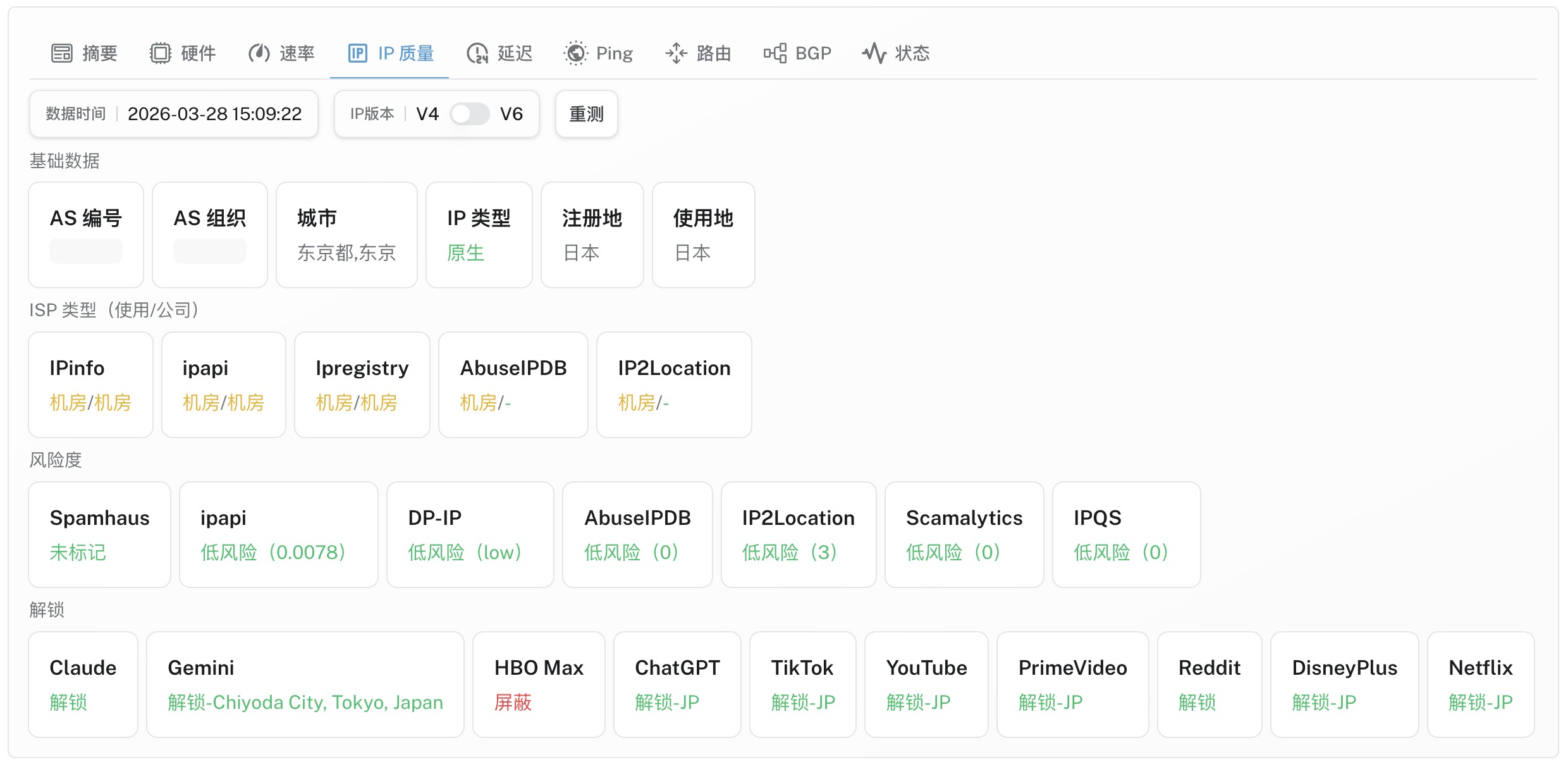Click the 风险度 section heading
The width and height of the screenshot is (1568, 769).
[x=56, y=460]
